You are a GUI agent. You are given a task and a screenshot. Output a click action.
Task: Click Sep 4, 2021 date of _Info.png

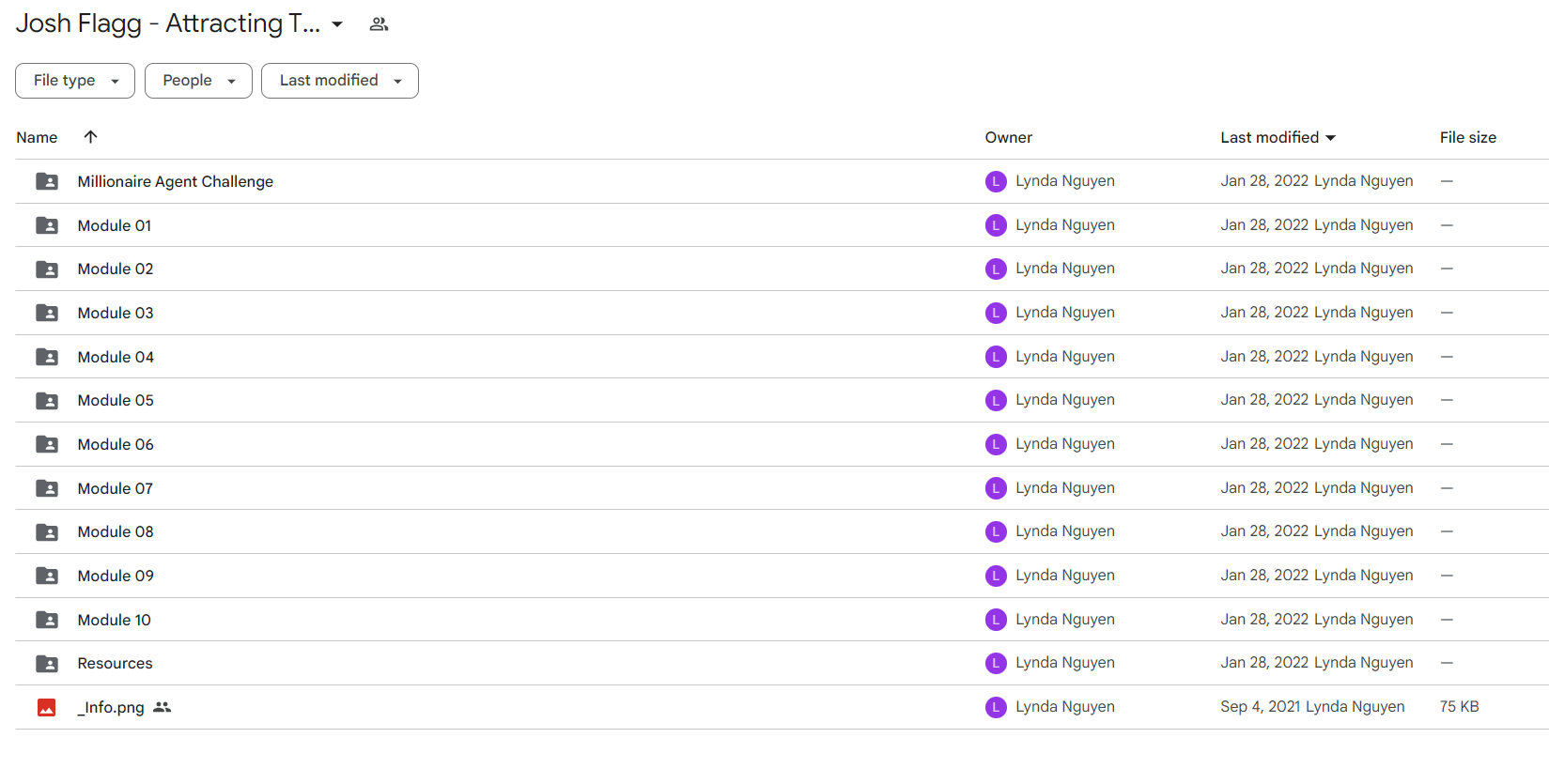(x=1261, y=707)
